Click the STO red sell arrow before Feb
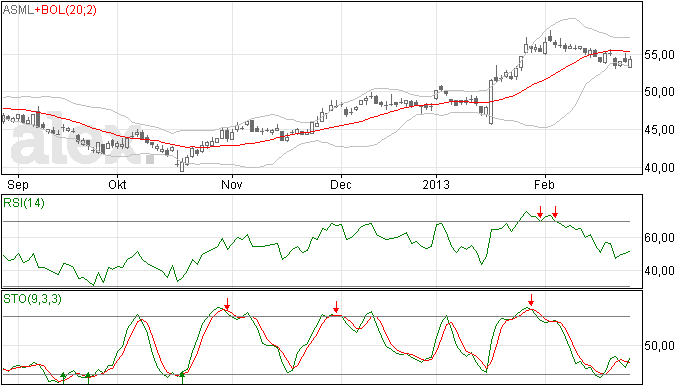Image resolution: width=690 pixels, height=387 pixels. (x=531, y=300)
